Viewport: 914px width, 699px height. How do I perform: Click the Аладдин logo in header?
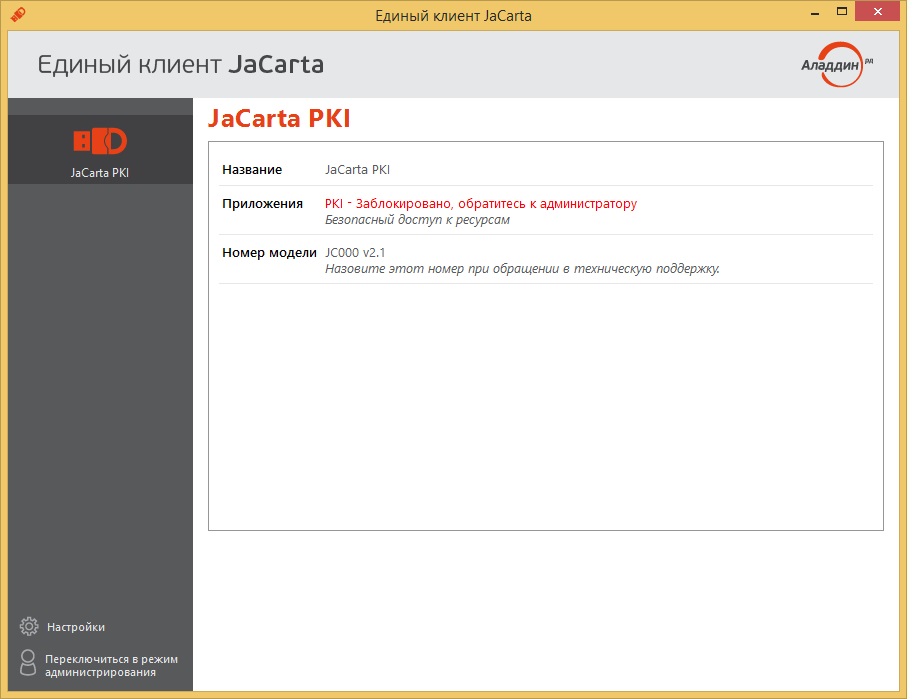pos(836,64)
